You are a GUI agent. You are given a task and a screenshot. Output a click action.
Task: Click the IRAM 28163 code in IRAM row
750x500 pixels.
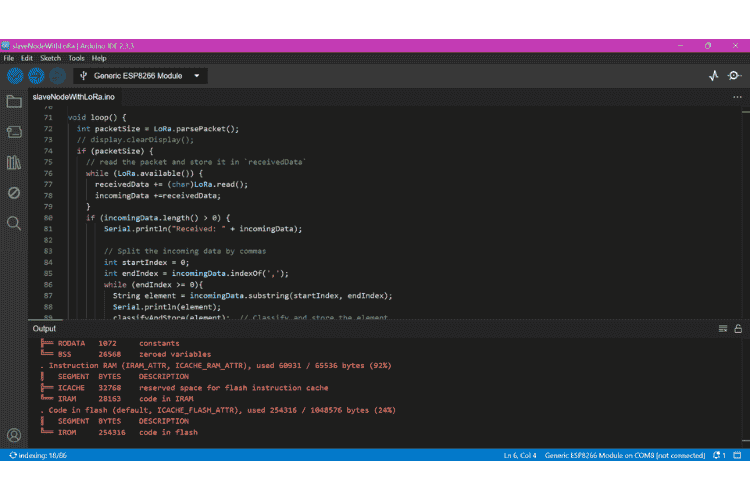117,399
